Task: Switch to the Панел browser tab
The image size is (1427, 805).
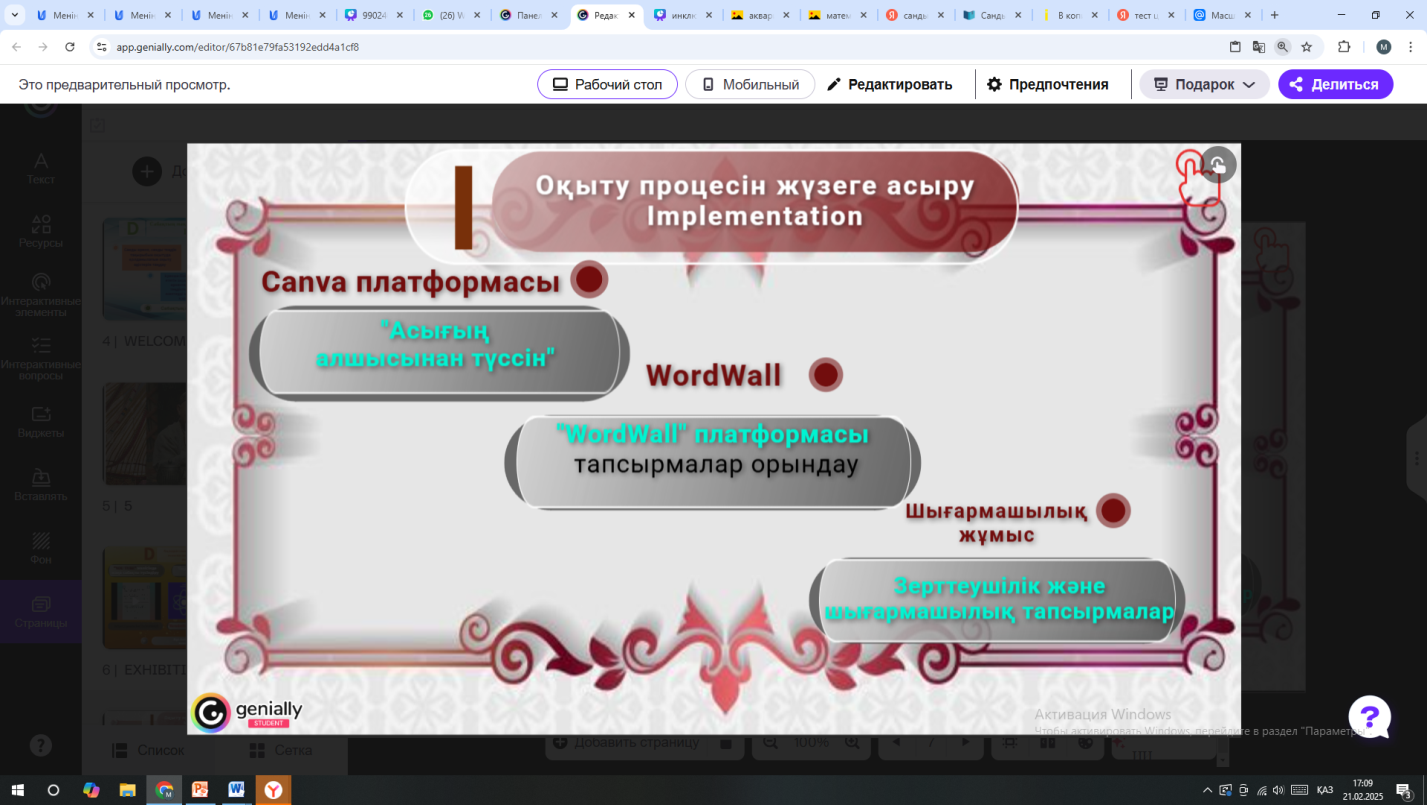Action: click(531, 15)
